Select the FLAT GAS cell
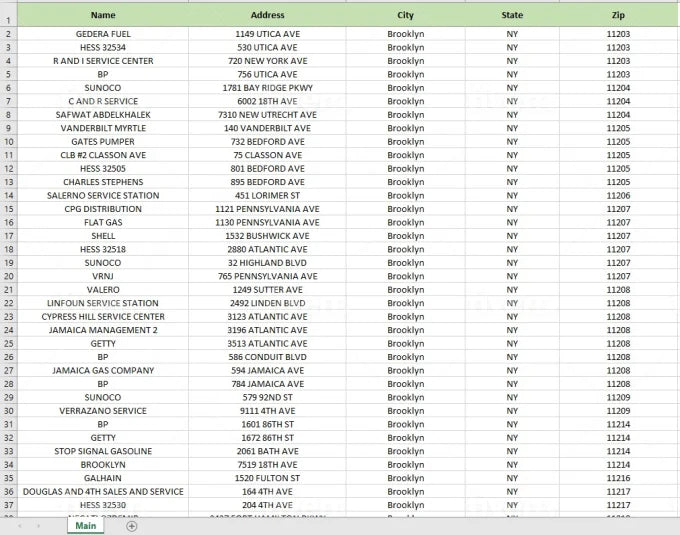The height and width of the screenshot is (535, 680). 103,222
